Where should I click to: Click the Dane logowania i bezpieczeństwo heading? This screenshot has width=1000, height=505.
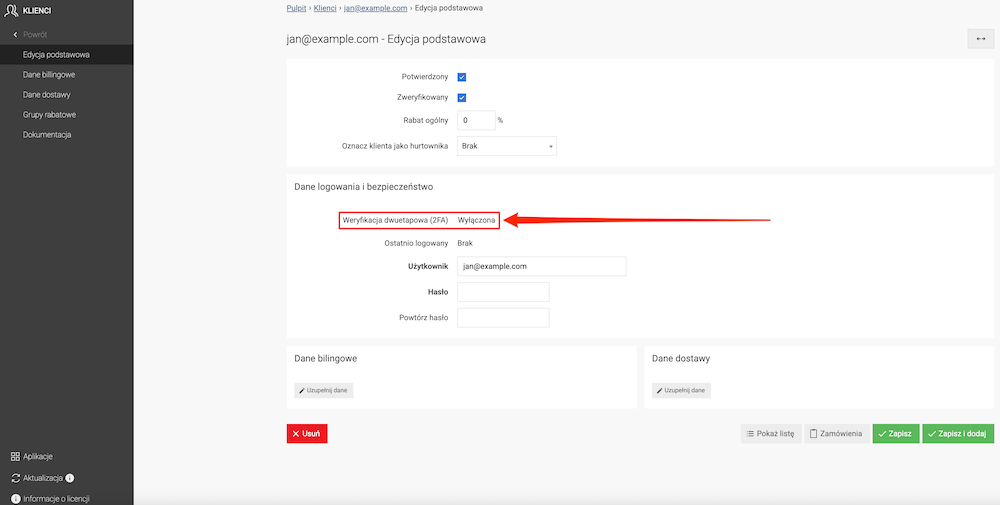click(364, 187)
